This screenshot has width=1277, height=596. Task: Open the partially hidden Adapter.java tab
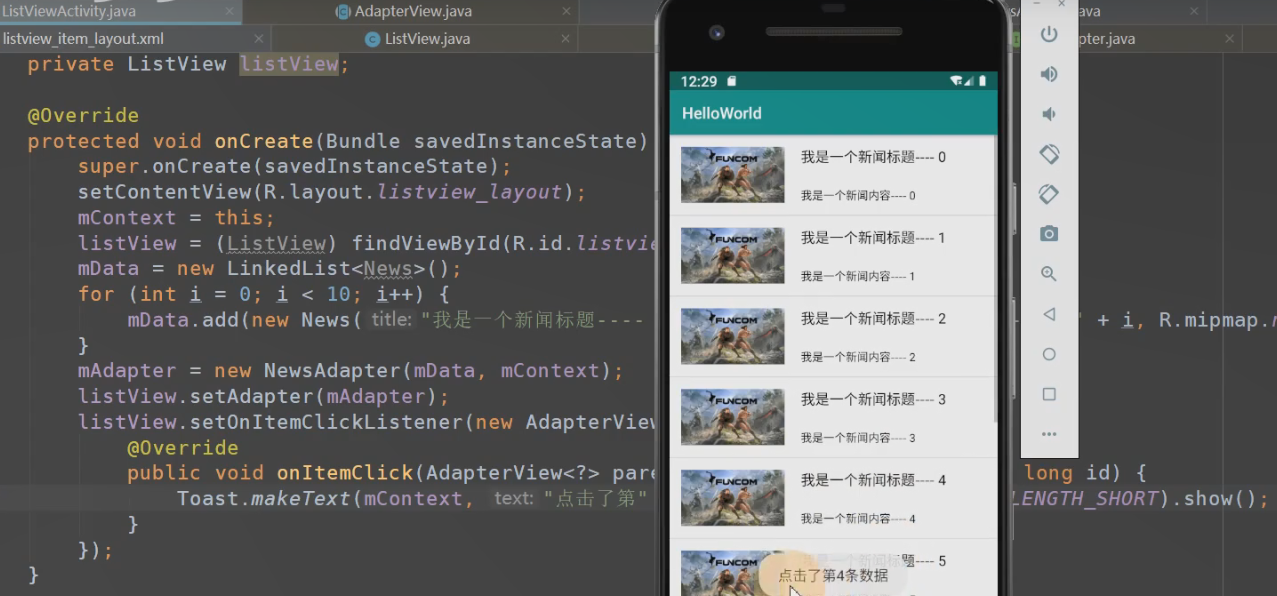tap(1105, 40)
